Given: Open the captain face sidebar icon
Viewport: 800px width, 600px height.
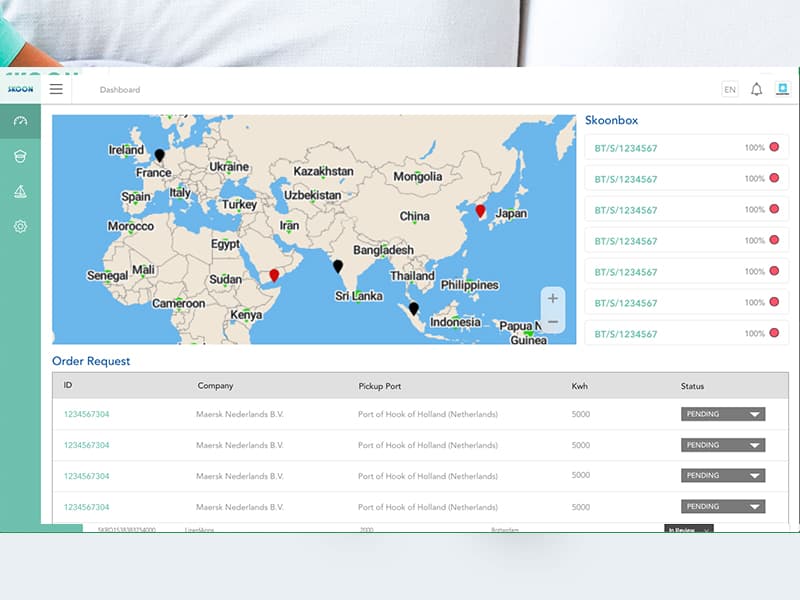Looking at the screenshot, I should click(x=20, y=156).
